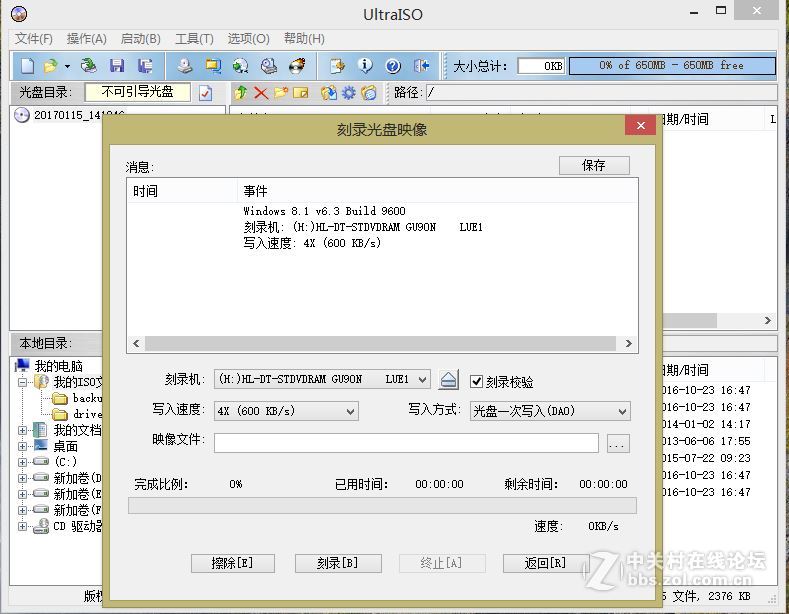This screenshot has height=614, width=789.
Task: Click the 路径 path input field
Action: [x=601, y=93]
